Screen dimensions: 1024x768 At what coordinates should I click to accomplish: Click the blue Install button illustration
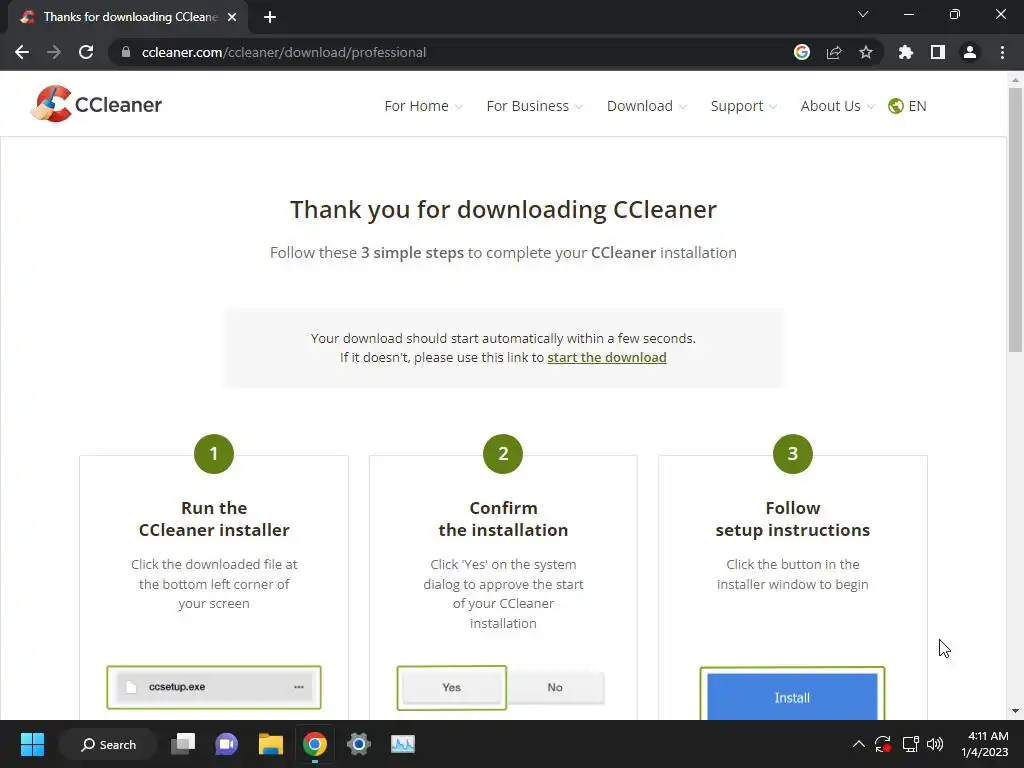tap(792, 696)
